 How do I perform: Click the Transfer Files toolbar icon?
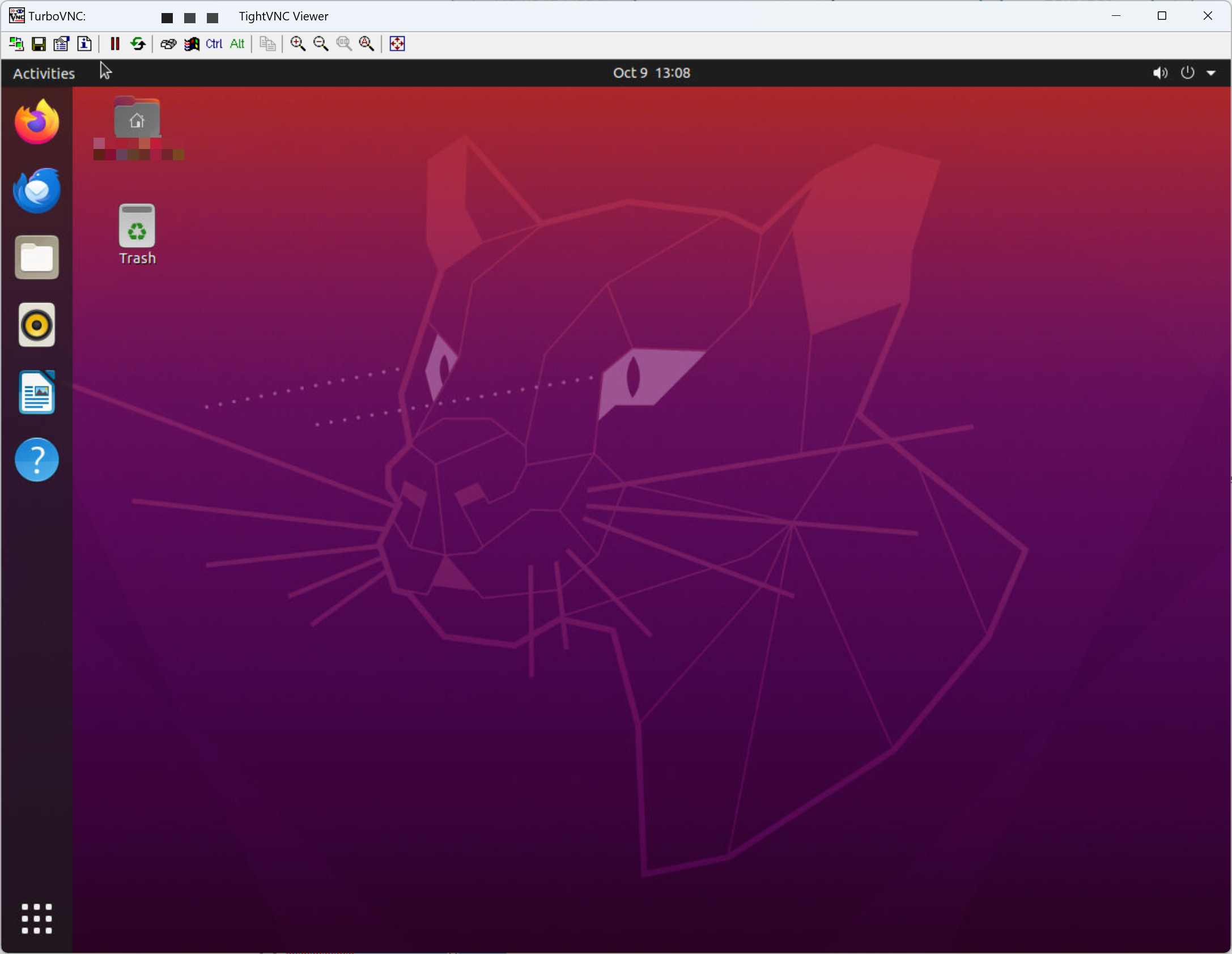tap(267, 44)
